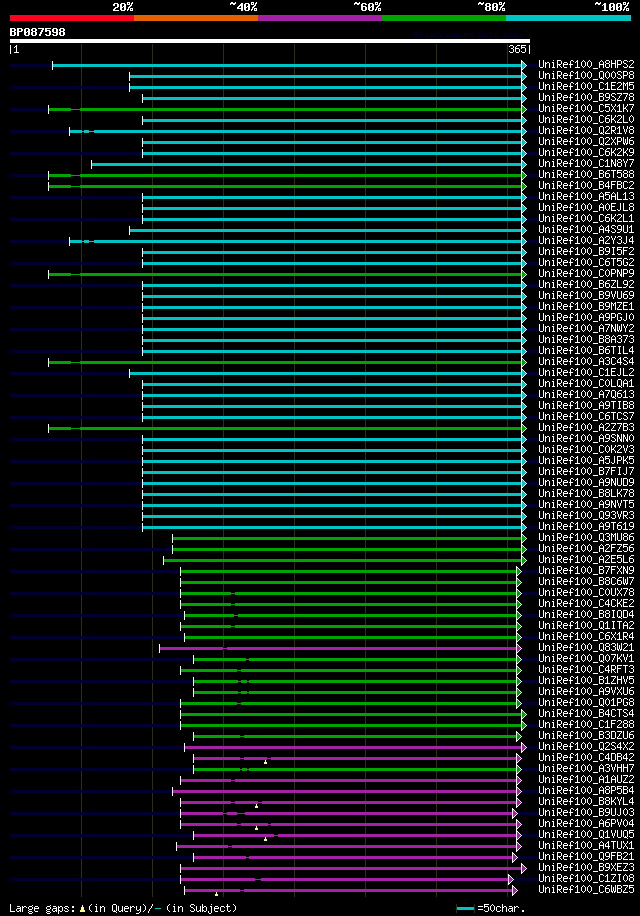Select the UniRef100_A3C4S4 label
Viewport: 640px width, 916px height.
586,362
